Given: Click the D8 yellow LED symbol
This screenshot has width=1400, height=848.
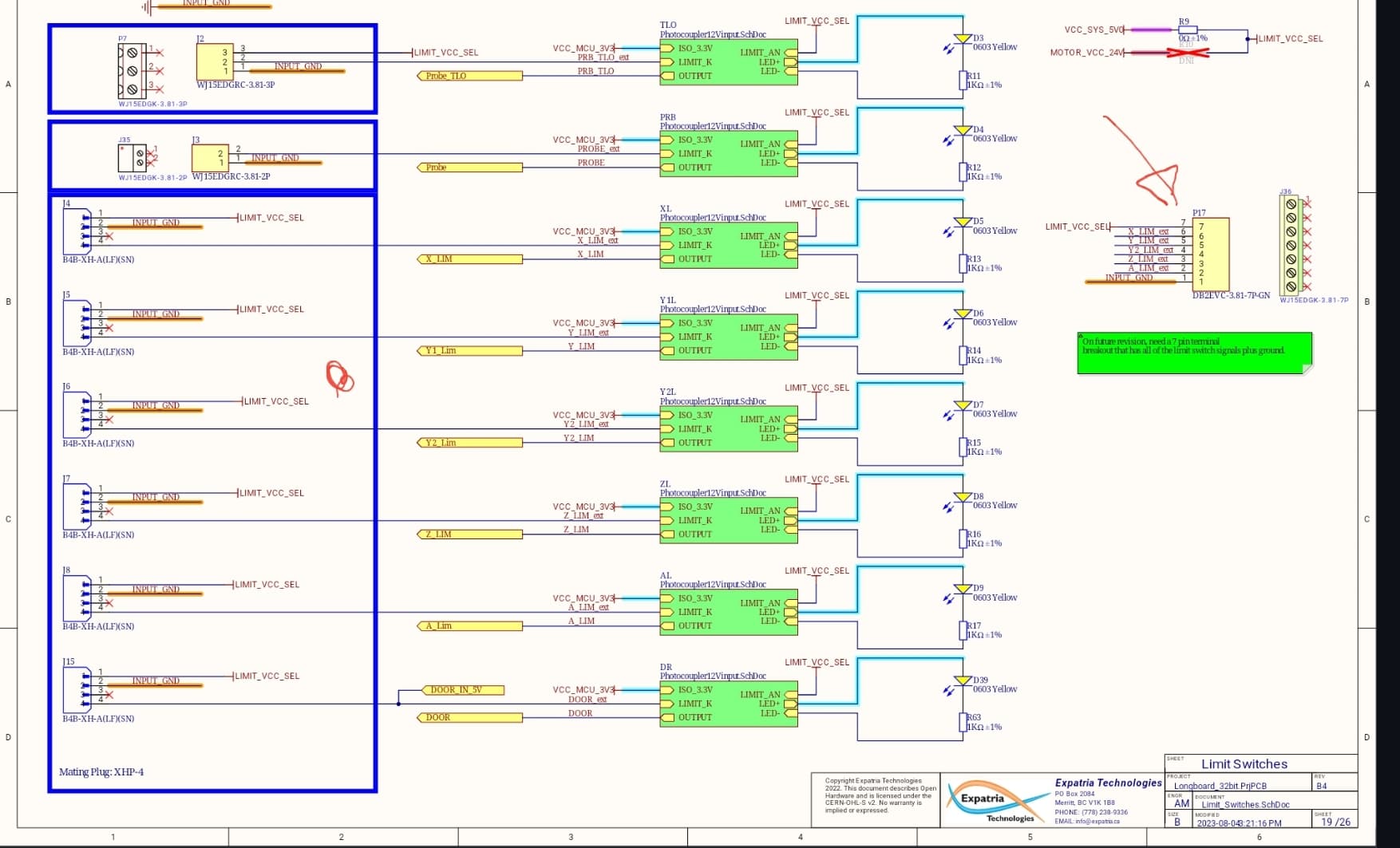Looking at the screenshot, I should [x=963, y=499].
